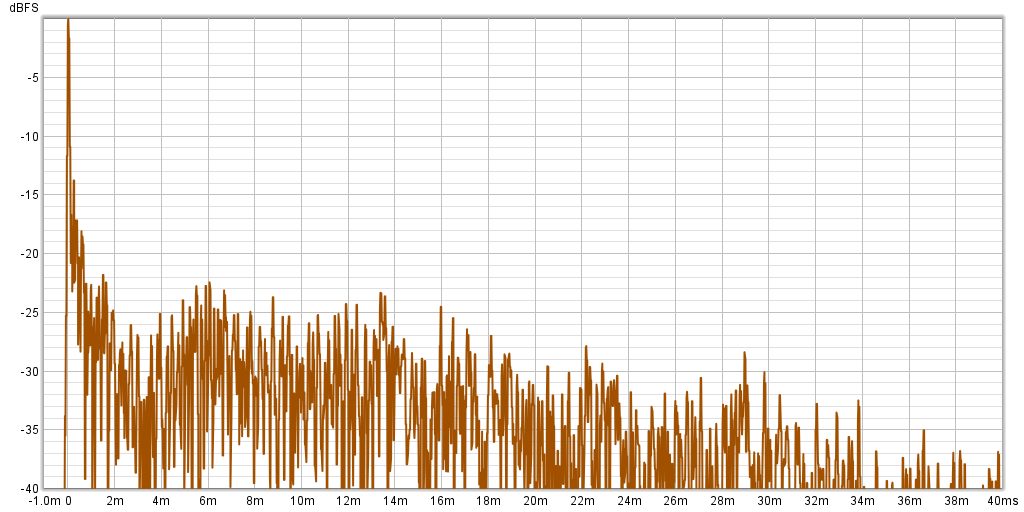
Task: Click the 14m time axis label
Action: pos(395,502)
